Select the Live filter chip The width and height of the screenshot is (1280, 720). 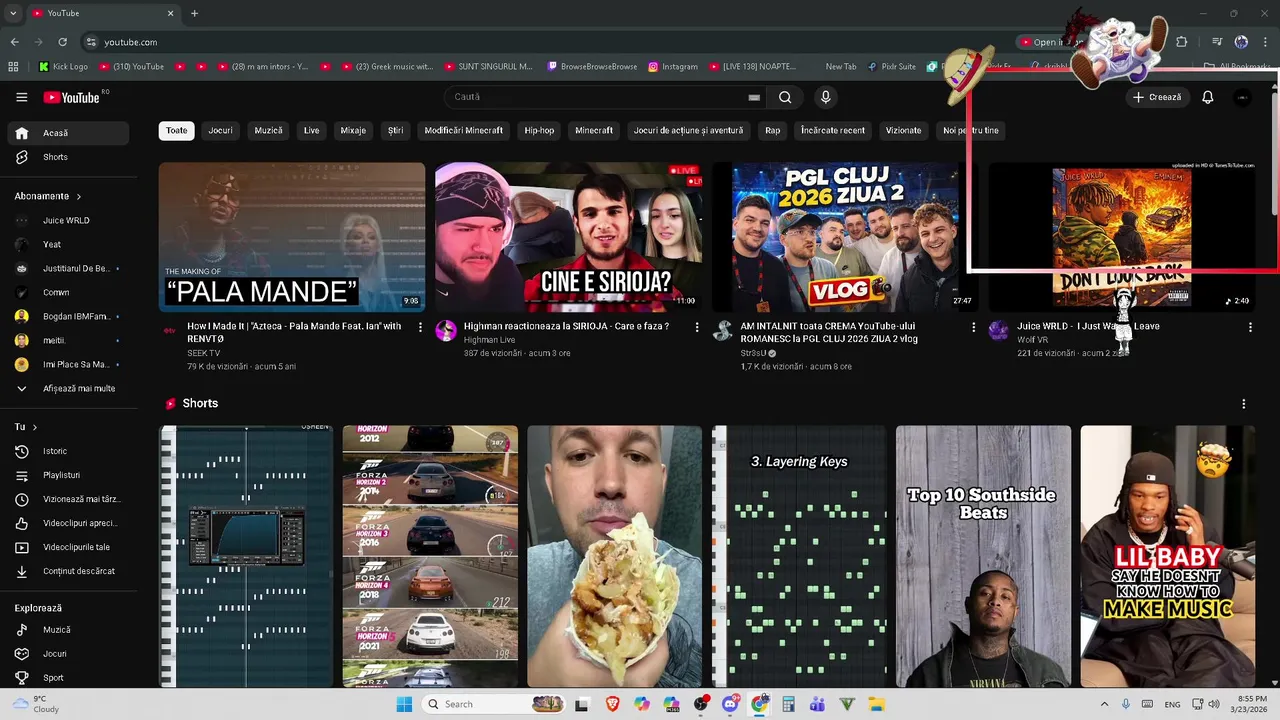tap(312, 130)
